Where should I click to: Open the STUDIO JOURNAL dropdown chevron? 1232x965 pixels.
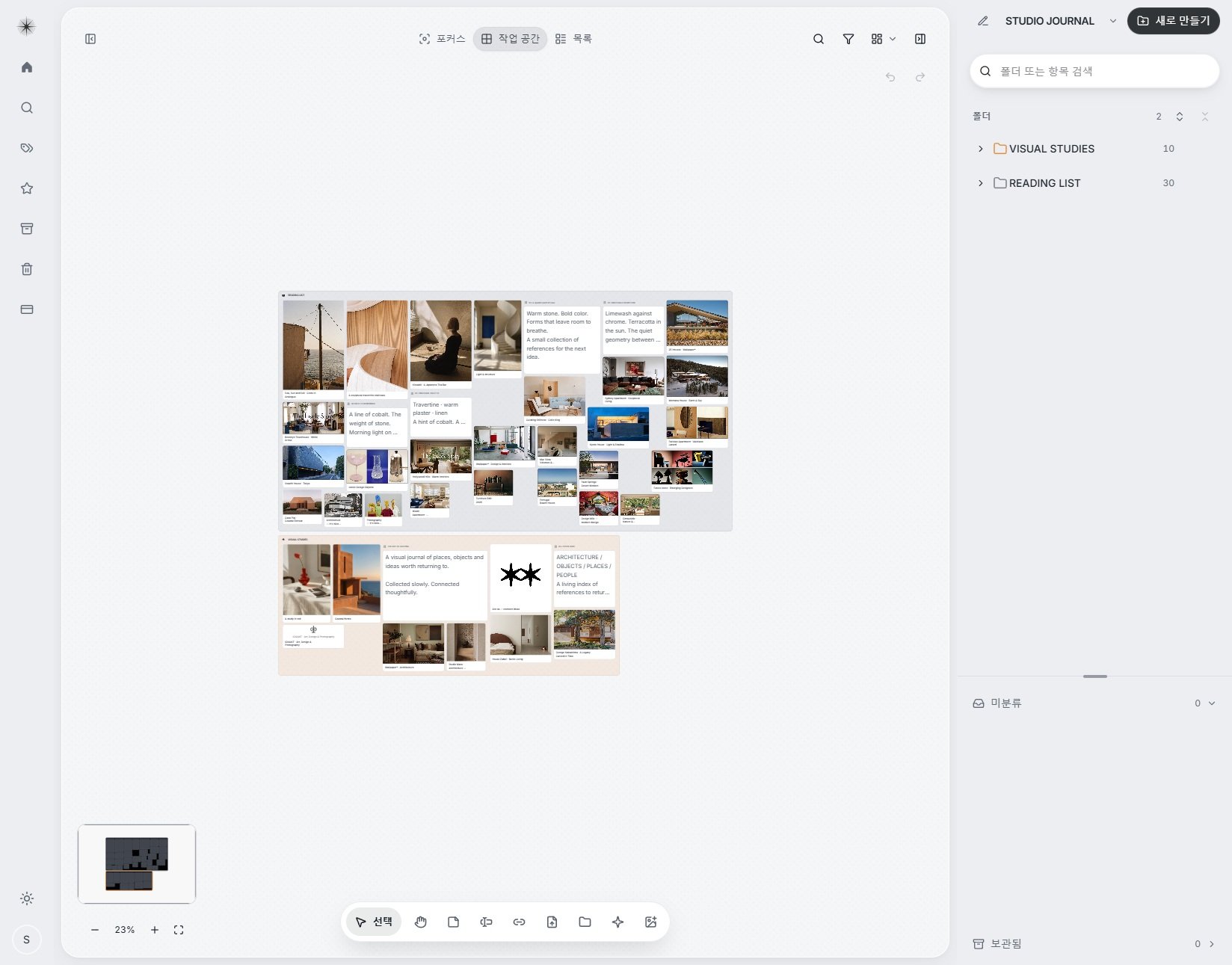point(1113,21)
